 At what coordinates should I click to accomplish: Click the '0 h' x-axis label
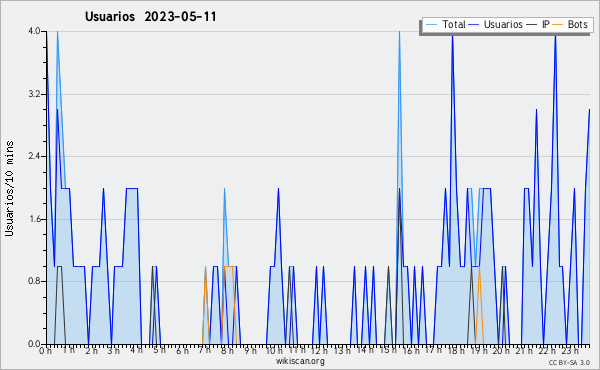coord(46,350)
